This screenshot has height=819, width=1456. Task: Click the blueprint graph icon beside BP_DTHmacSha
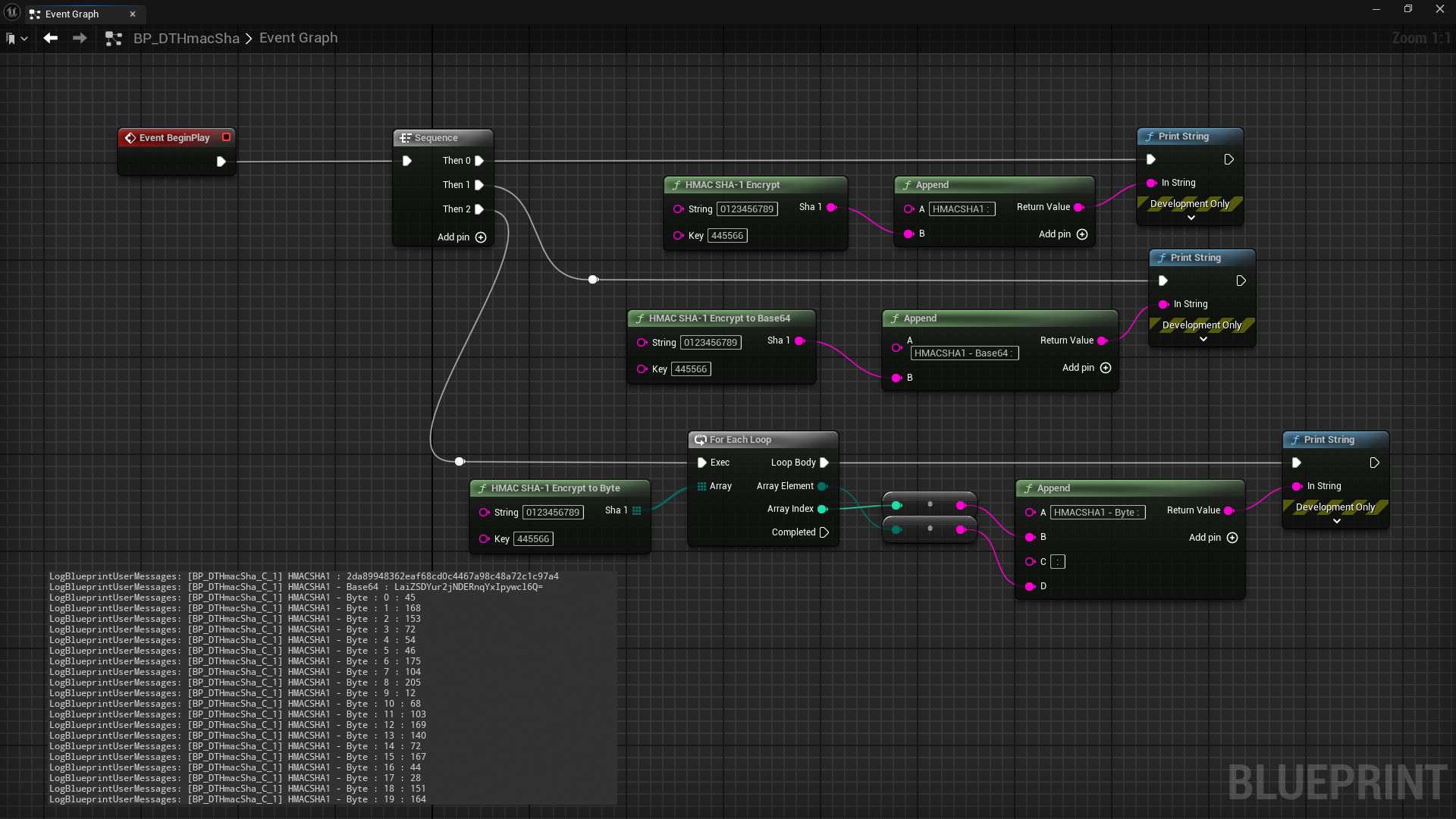[114, 39]
